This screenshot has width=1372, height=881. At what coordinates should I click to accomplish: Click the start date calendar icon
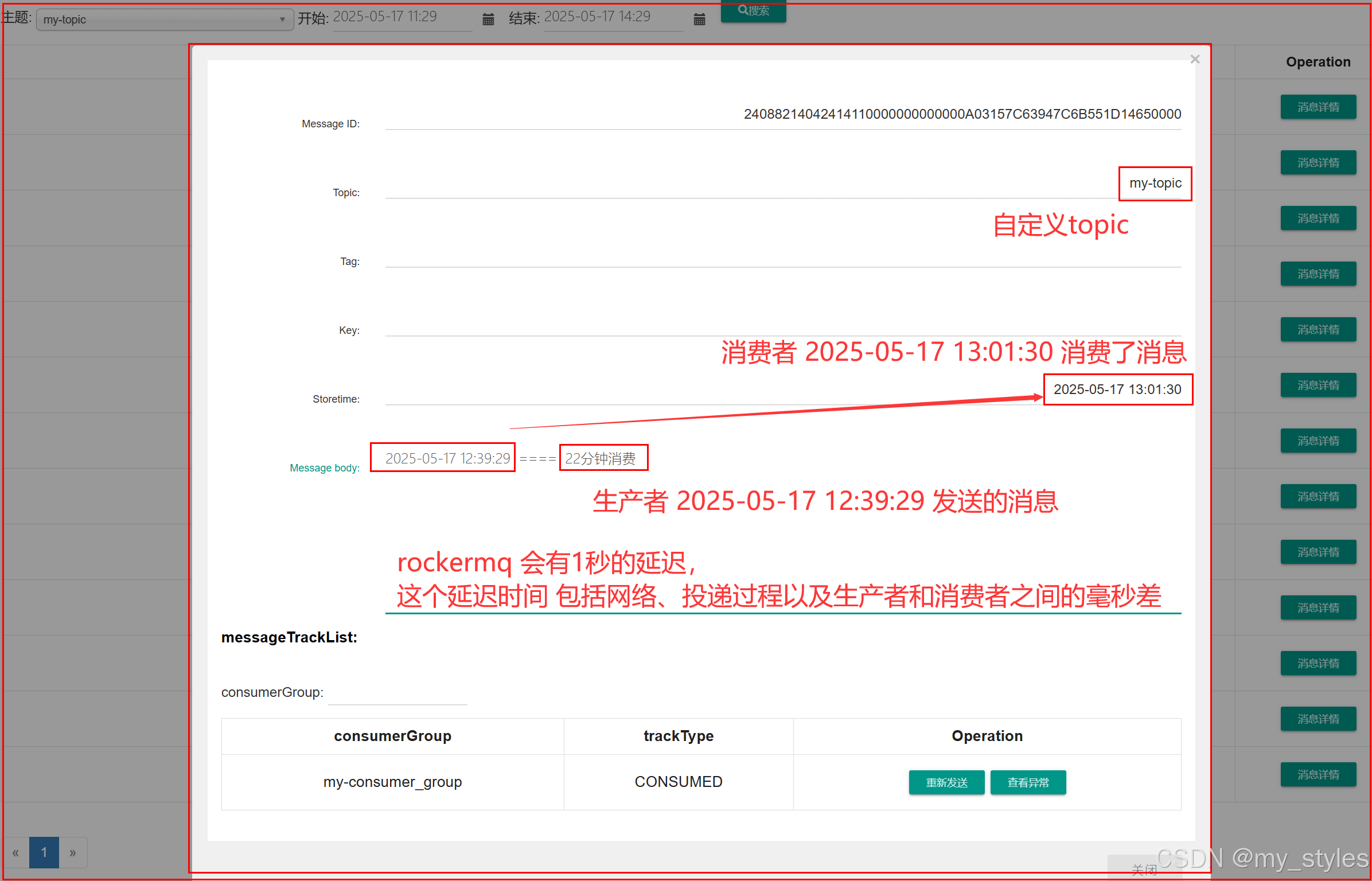coord(488,20)
